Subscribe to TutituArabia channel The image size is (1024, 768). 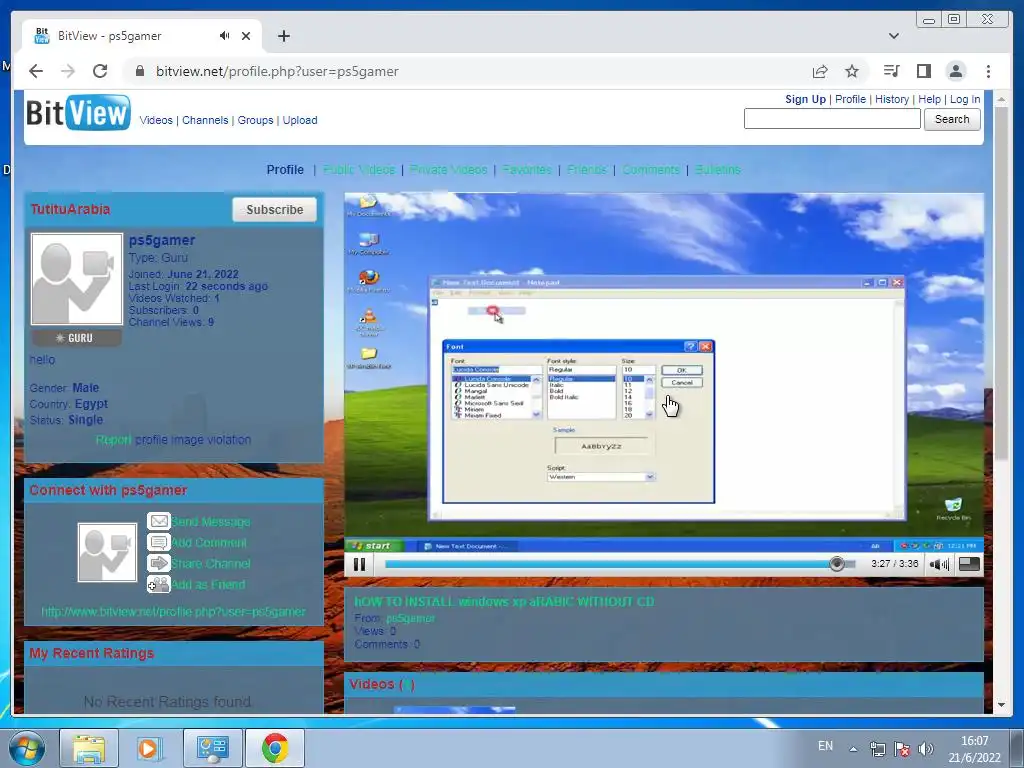click(x=274, y=210)
